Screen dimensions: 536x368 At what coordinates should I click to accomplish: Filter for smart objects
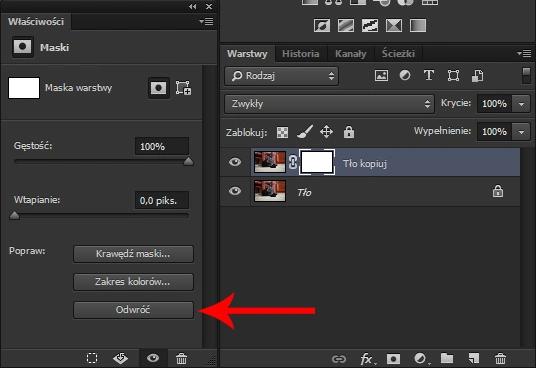[478, 76]
